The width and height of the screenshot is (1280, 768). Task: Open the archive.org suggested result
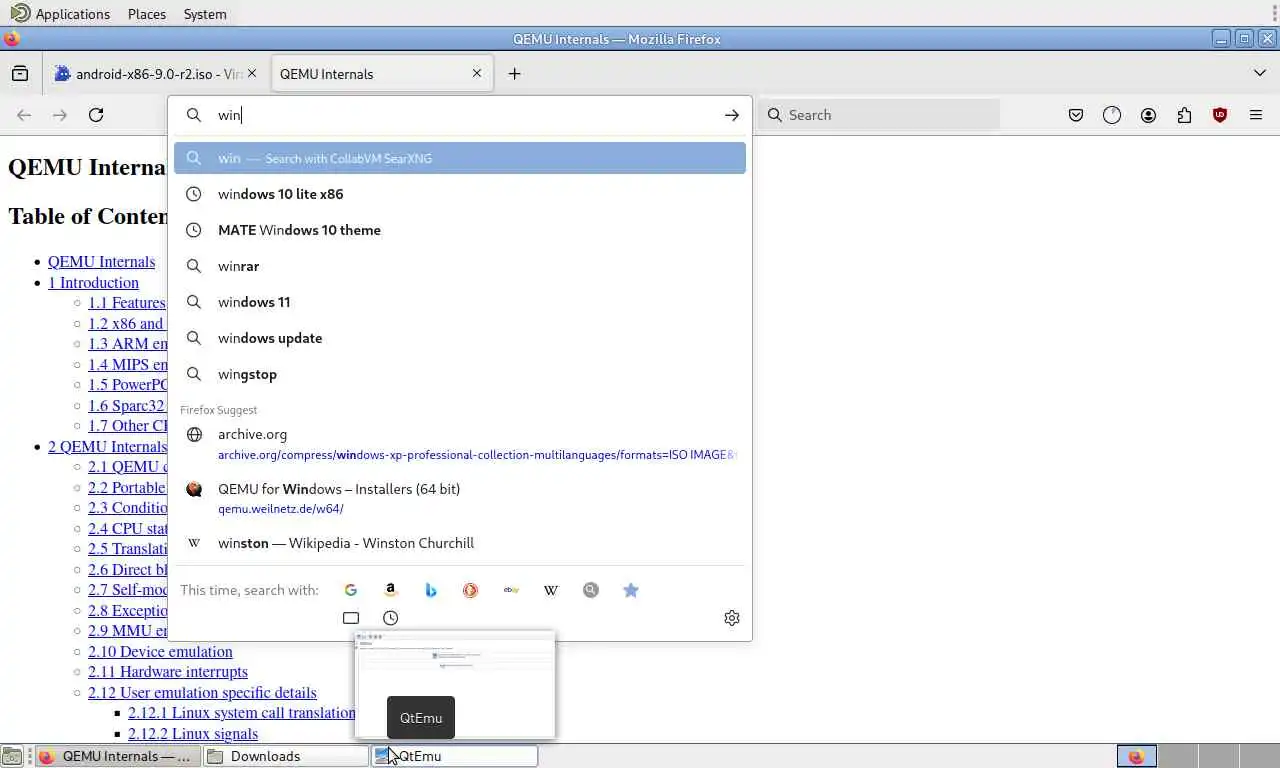coord(460,444)
